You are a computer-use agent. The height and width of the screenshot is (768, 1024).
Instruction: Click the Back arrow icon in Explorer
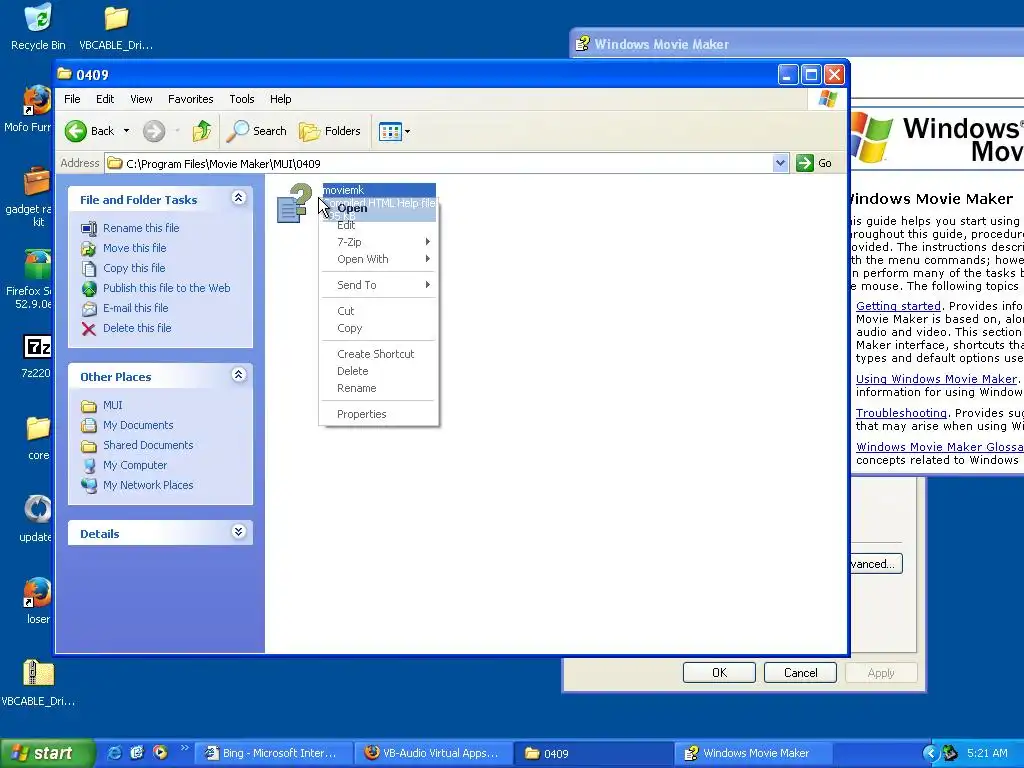tap(76, 131)
